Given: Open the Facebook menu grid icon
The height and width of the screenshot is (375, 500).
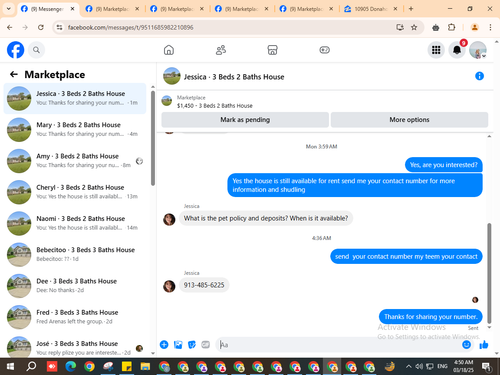Looking at the screenshot, I should click(436, 50).
